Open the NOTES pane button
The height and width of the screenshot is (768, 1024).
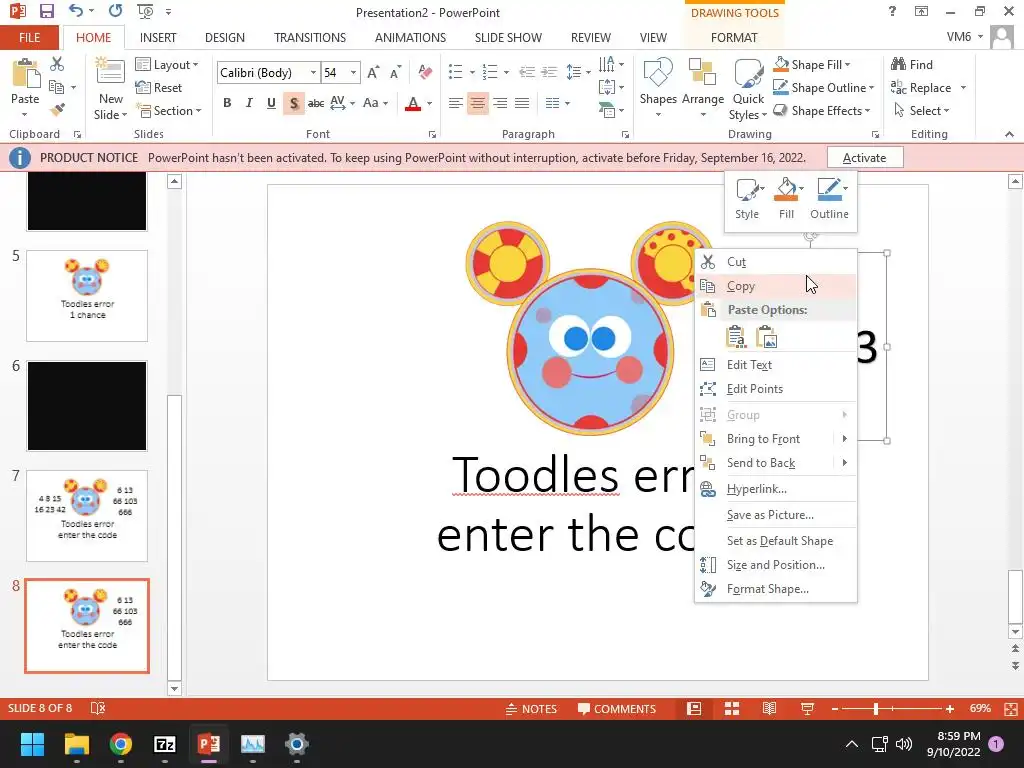coord(531,709)
